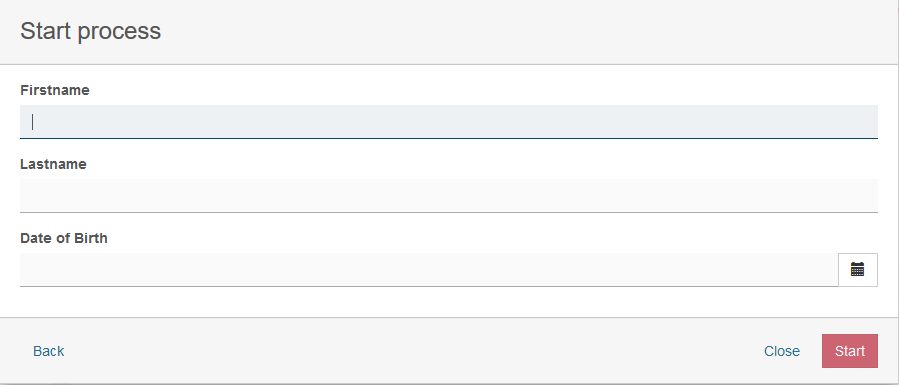Click the Start process dialog title
Image resolution: width=899 pixels, height=385 pixels.
91,31
